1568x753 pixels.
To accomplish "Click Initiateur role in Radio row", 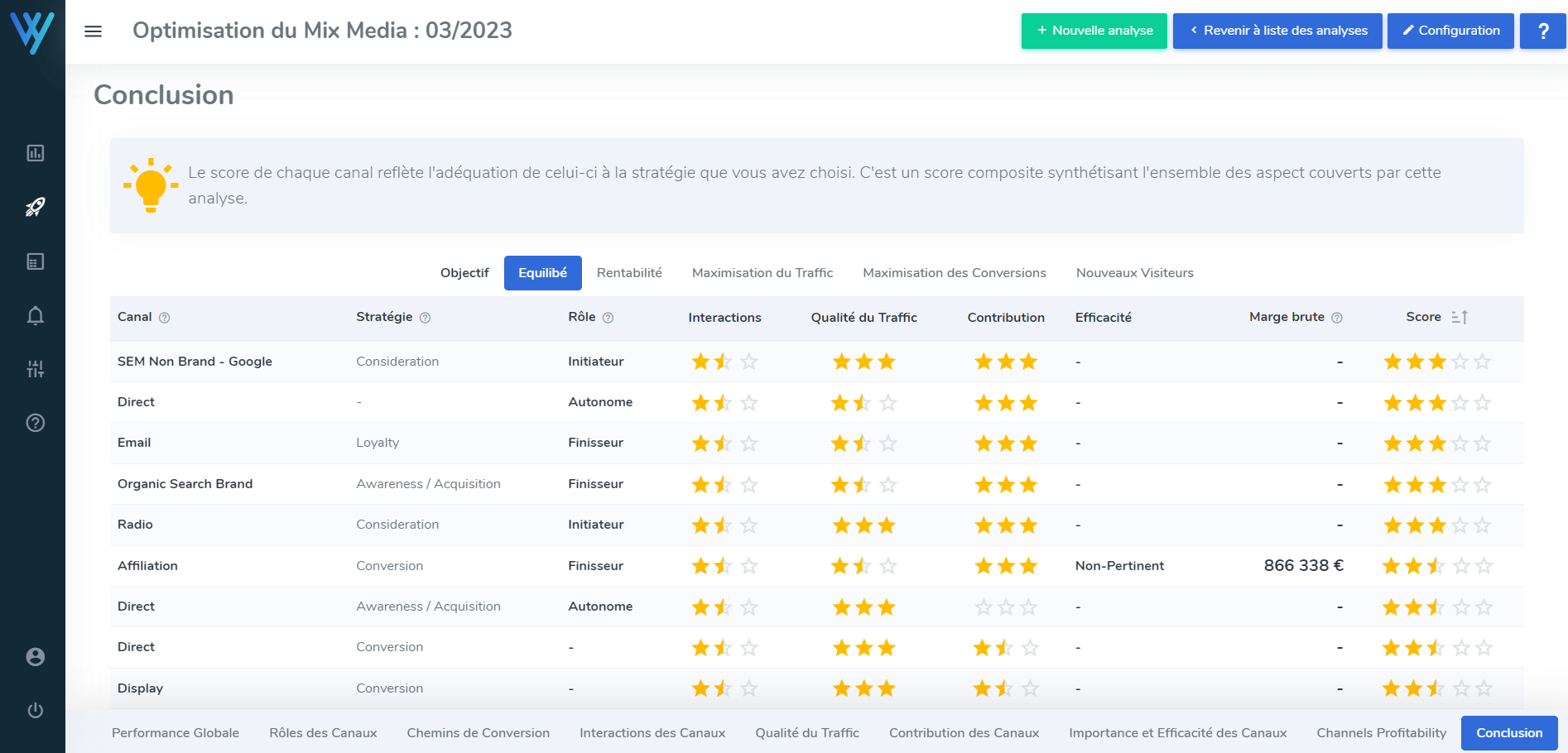I will 595,525.
